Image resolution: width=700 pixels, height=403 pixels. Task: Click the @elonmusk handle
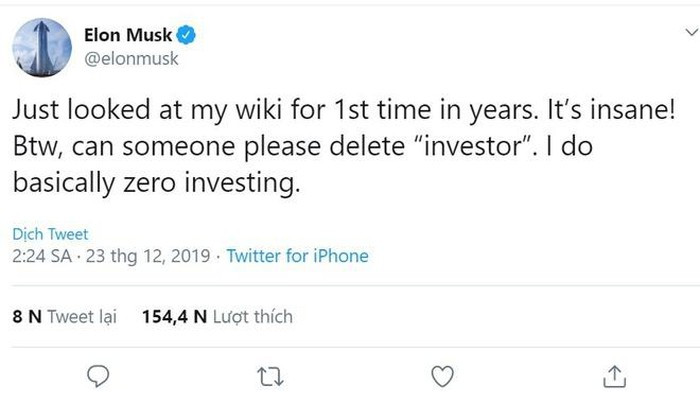pos(124,58)
